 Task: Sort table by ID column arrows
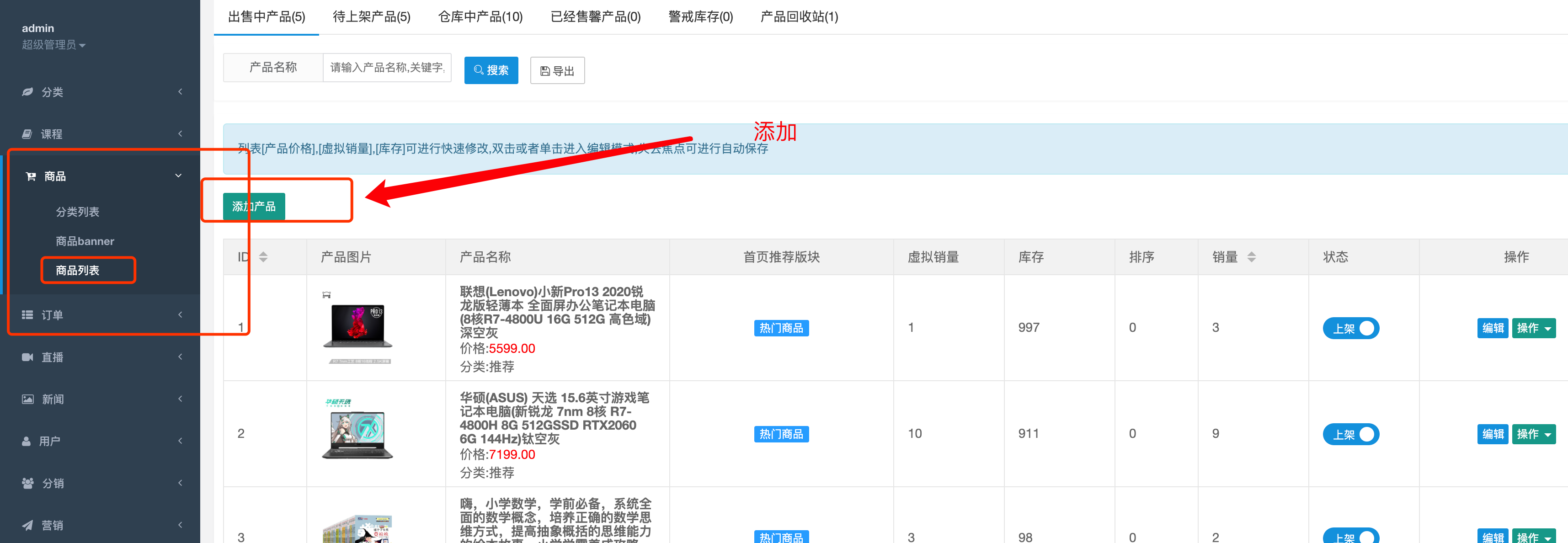(x=263, y=257)
